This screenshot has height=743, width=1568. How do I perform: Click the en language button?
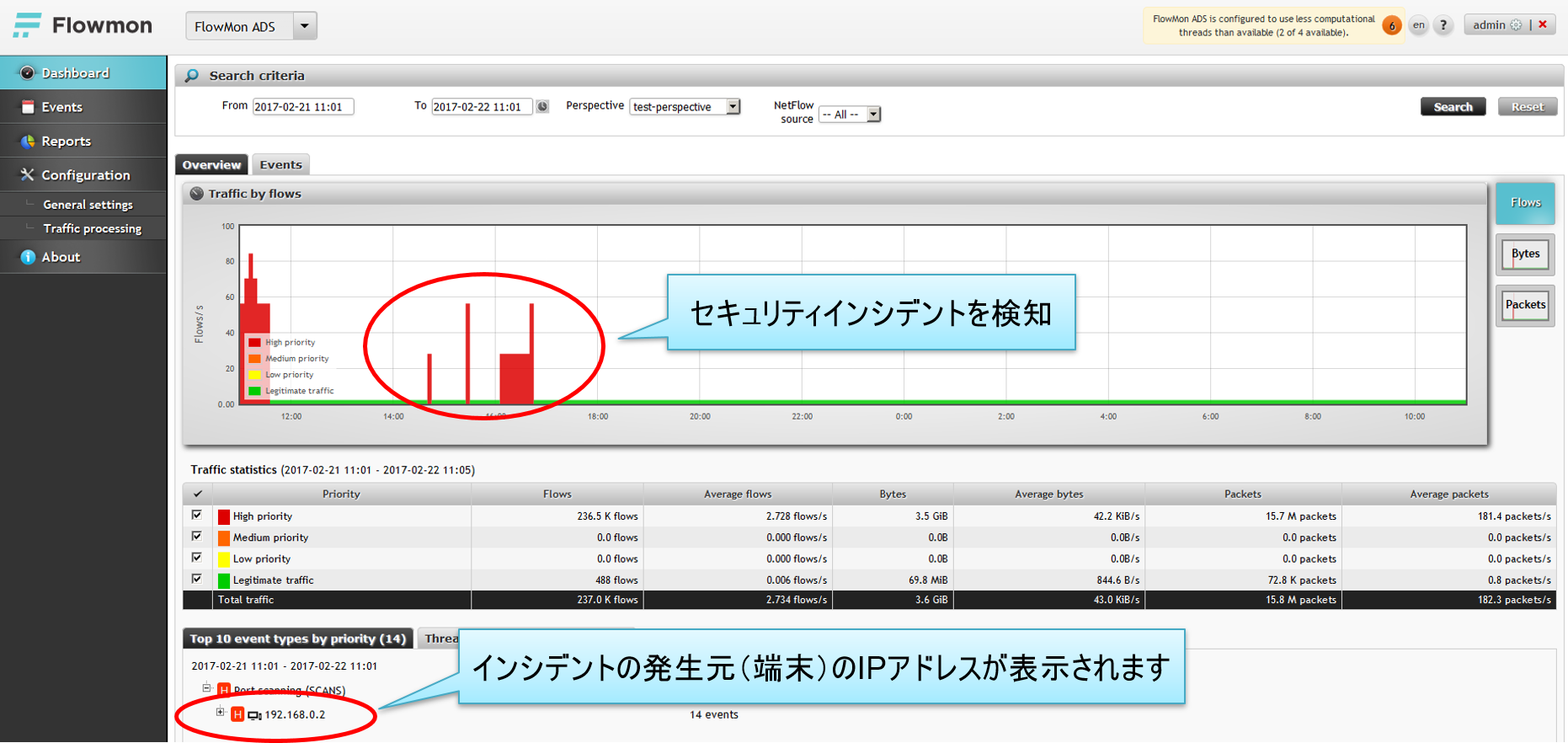click(x=1419, y=25)
